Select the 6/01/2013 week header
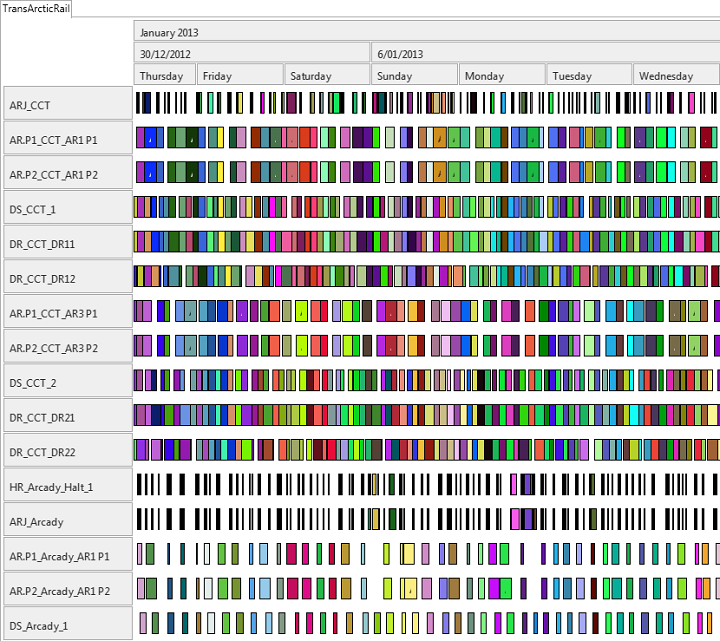The height and width of the screenshot is (641, 720). [x=545, y=54]
